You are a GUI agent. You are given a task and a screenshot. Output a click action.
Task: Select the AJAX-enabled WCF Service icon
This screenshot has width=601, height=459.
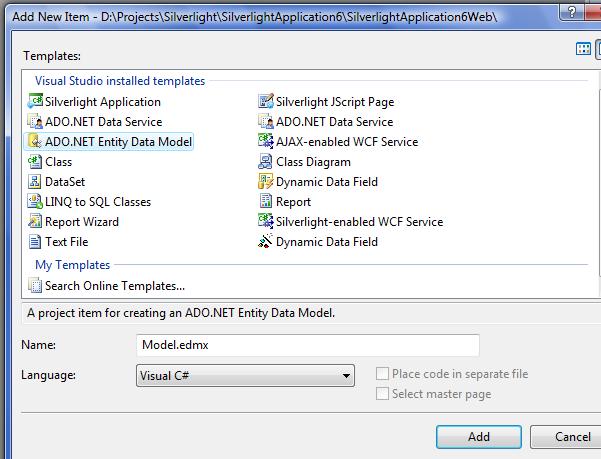click(x=266, y=142)
